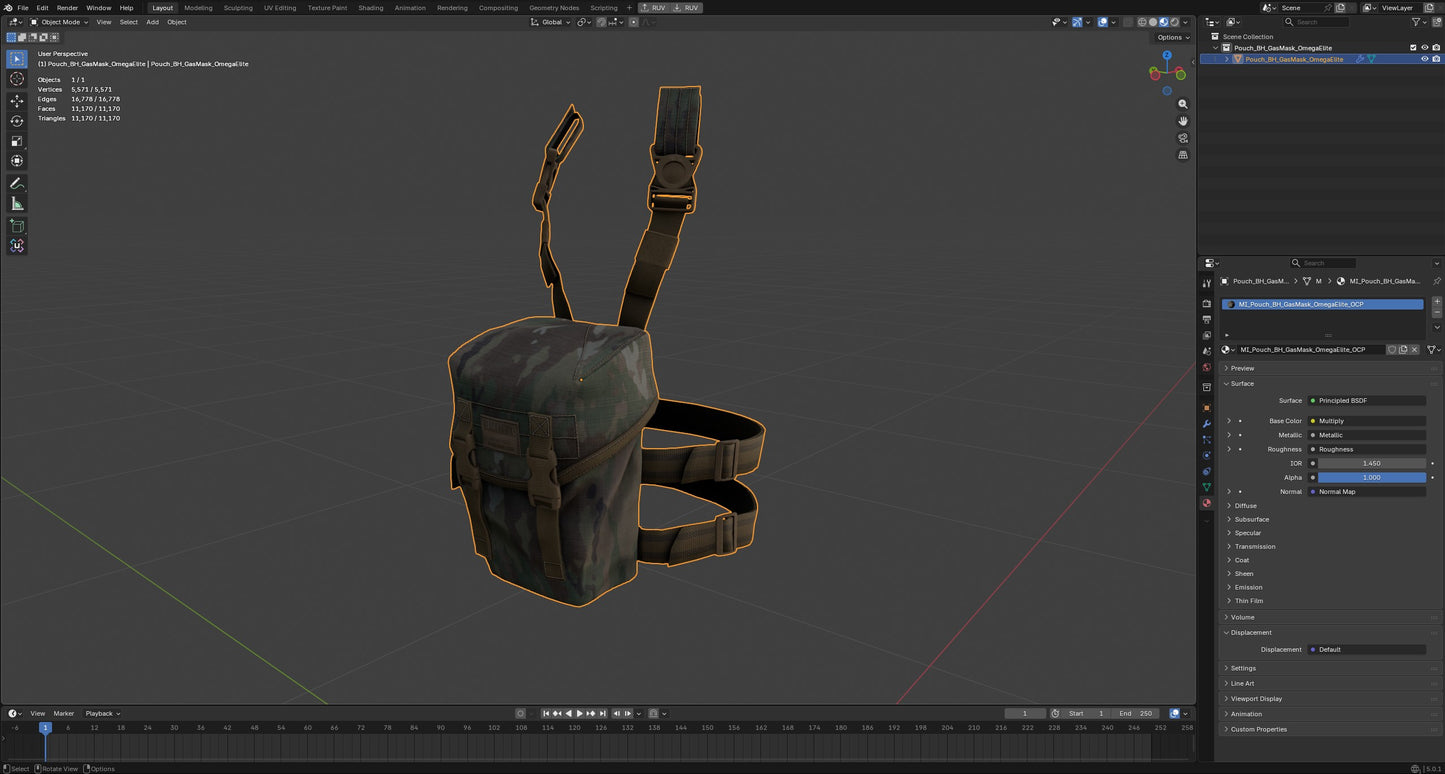The image size is (1445, 774).
Task: Toggle proportional editing in header
Action: 633,22
